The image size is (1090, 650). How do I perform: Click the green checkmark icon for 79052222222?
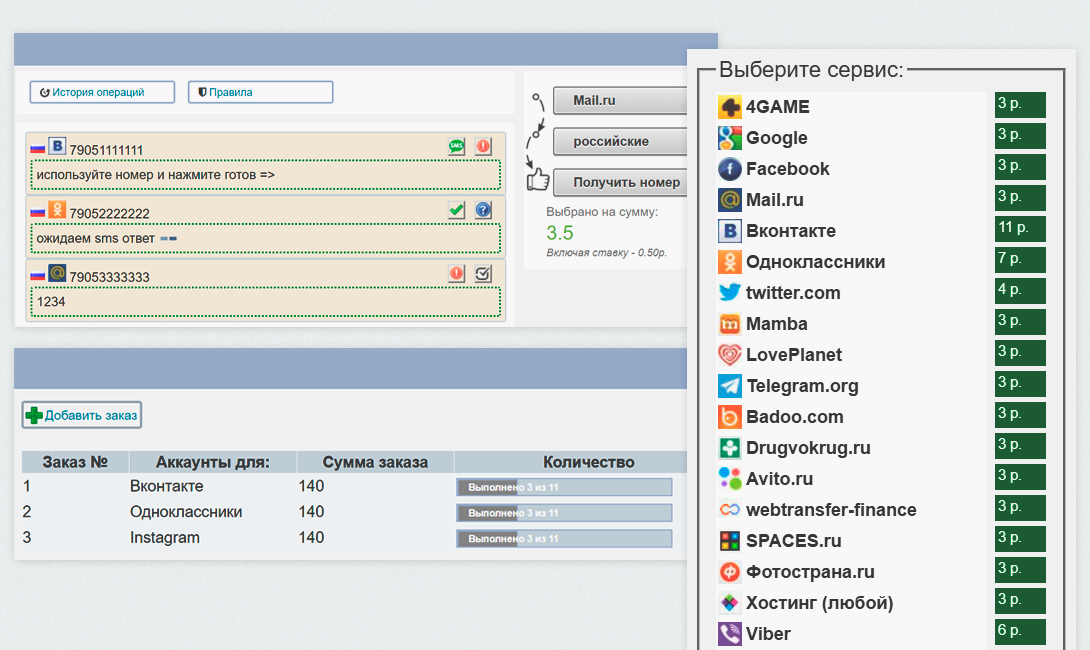click(457, 210)
